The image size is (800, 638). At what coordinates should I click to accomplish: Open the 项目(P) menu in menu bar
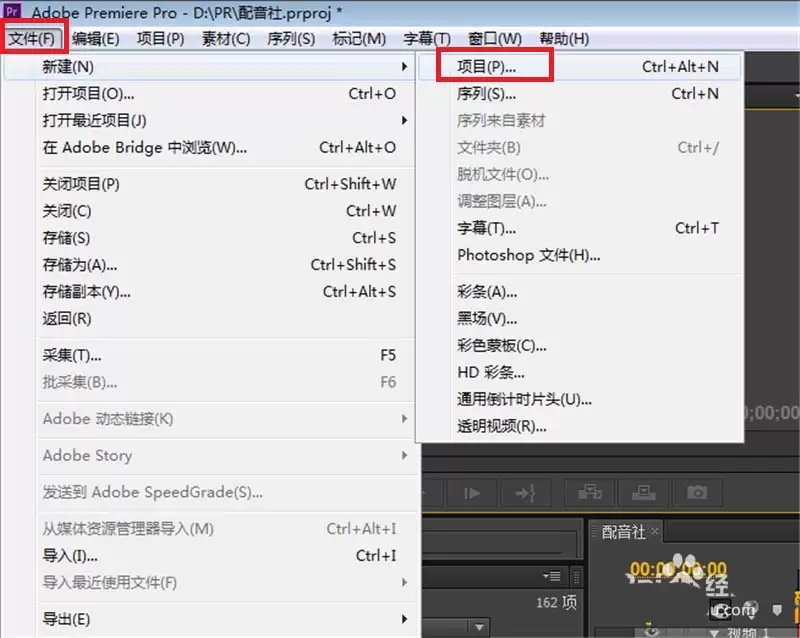click(x=161, y=39)
